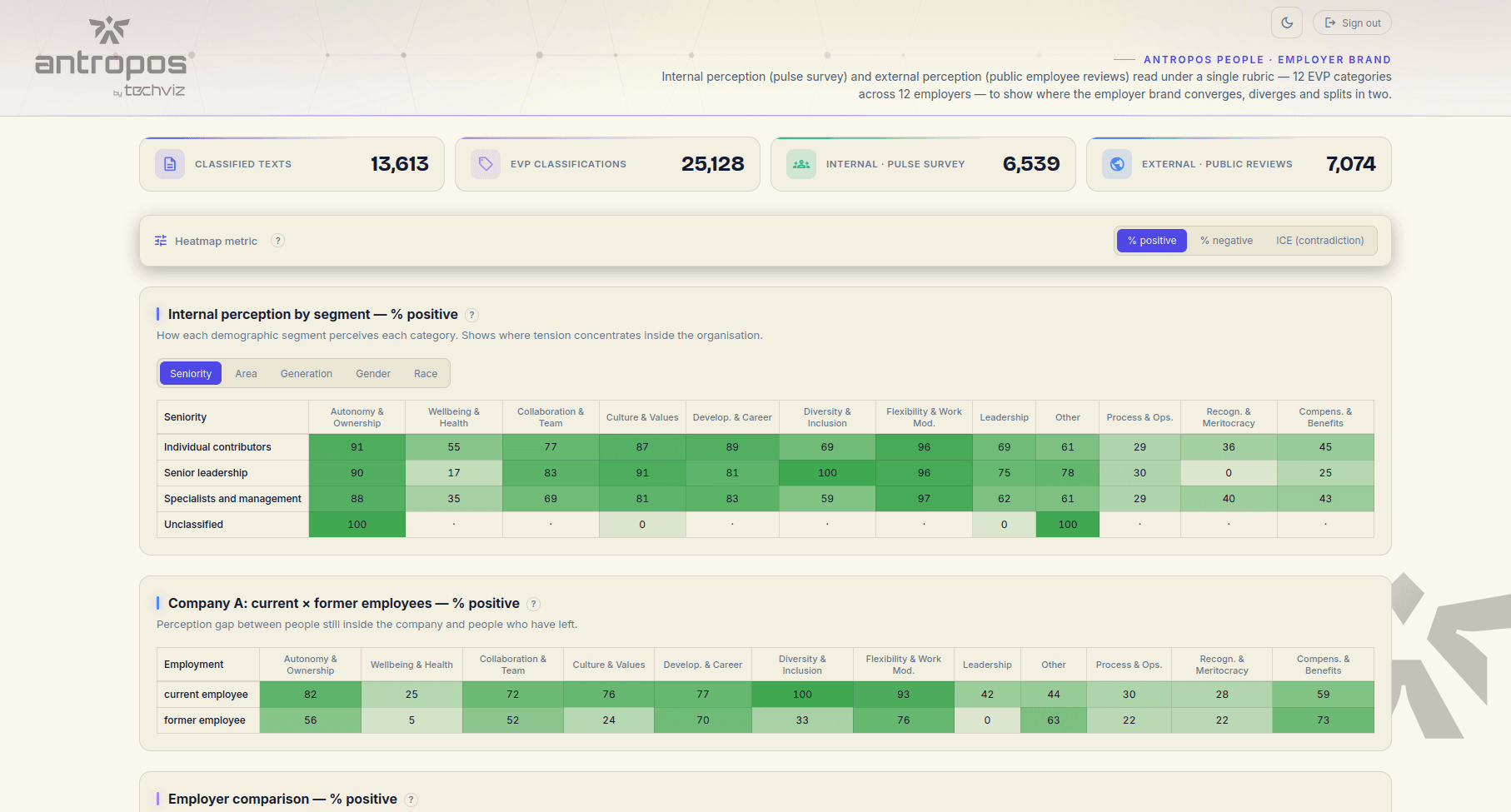Screen dimensions: 1511x812
Task: Click the Classified Texts document icon
Action: point(170,164)
